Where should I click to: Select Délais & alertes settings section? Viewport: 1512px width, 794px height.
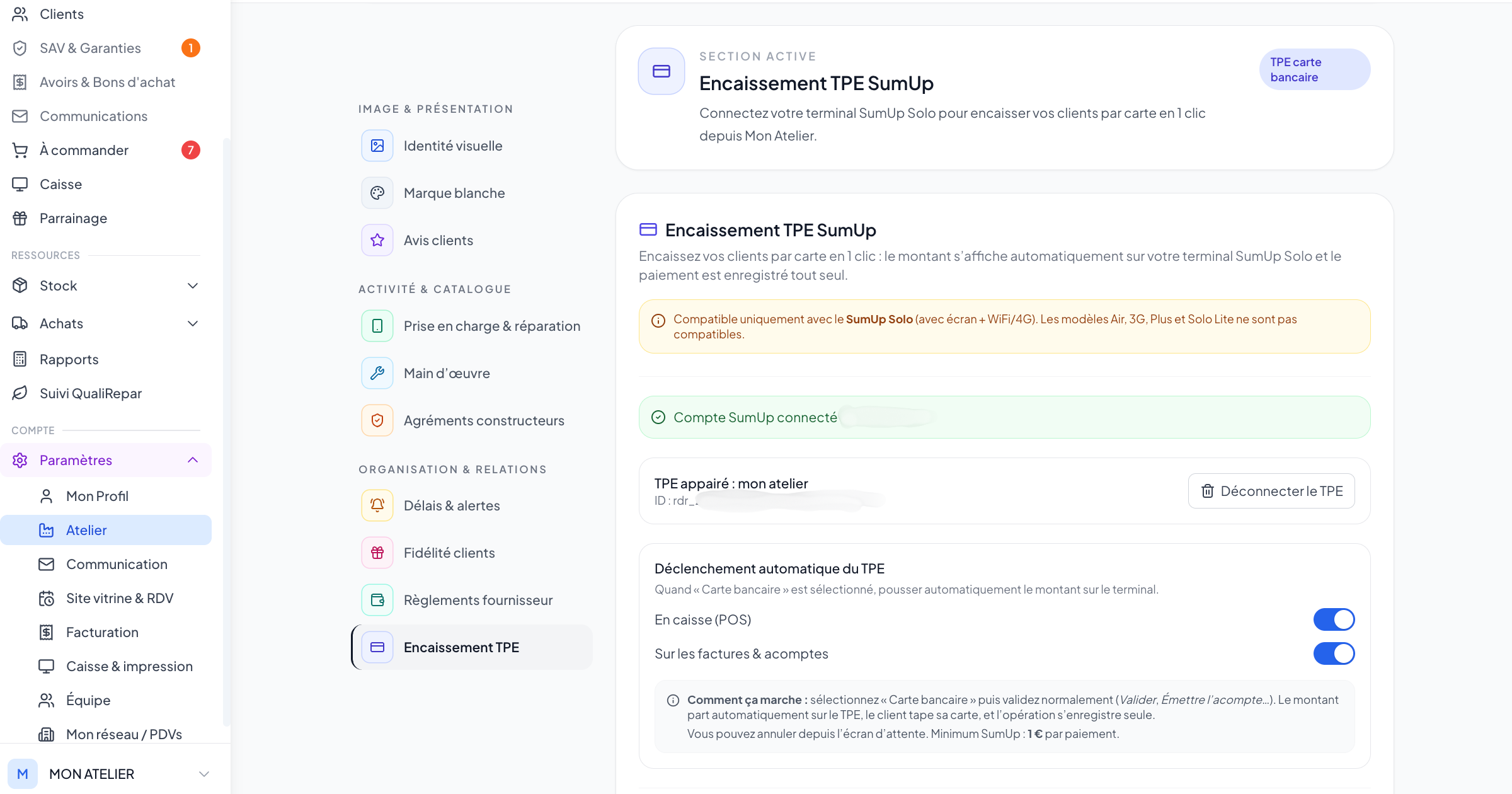coord(472,505)
